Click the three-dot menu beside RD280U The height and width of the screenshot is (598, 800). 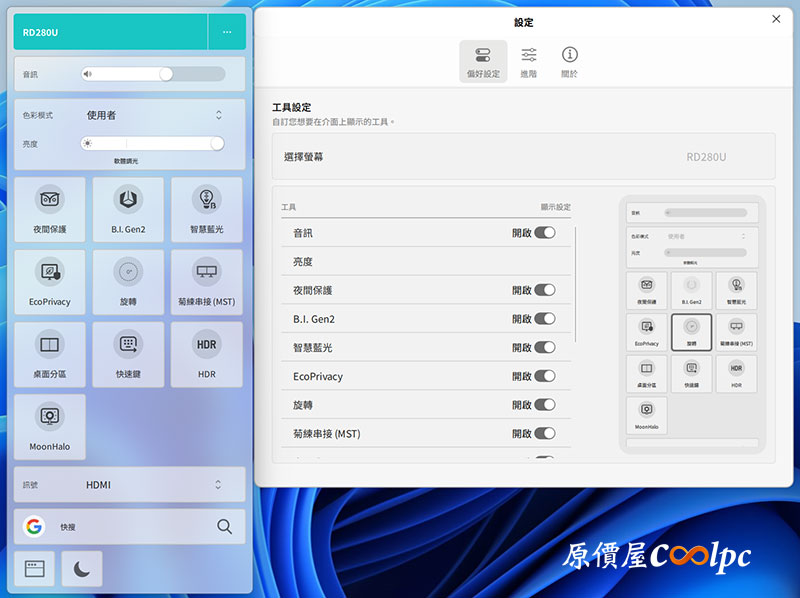click(227, 32)
